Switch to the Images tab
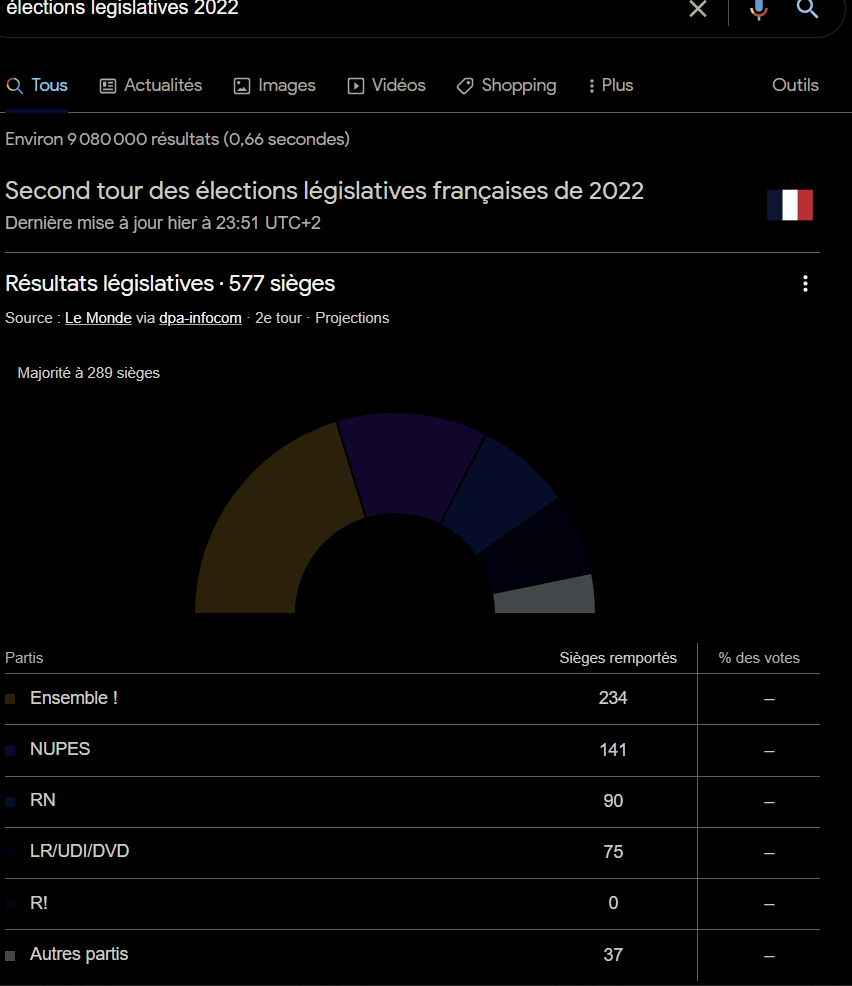 (x=274, y=86)
